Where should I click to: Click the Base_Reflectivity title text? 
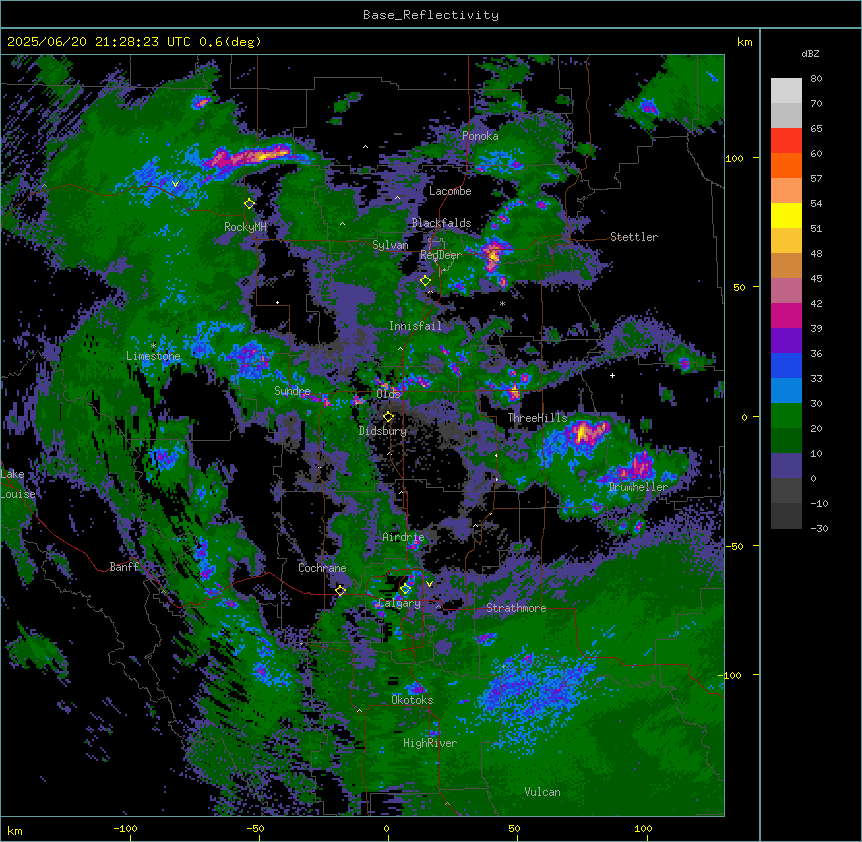431,15
